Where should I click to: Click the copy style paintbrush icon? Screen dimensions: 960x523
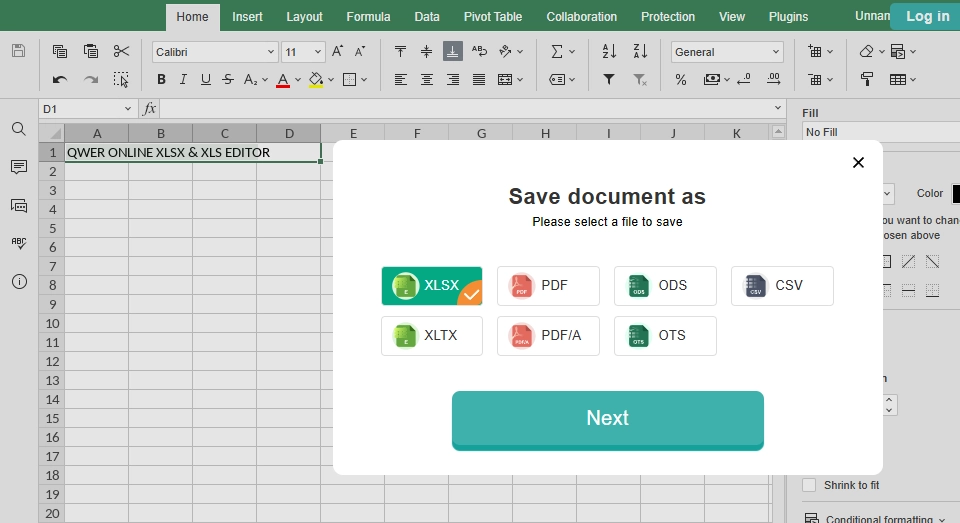[x=867, y=80]
